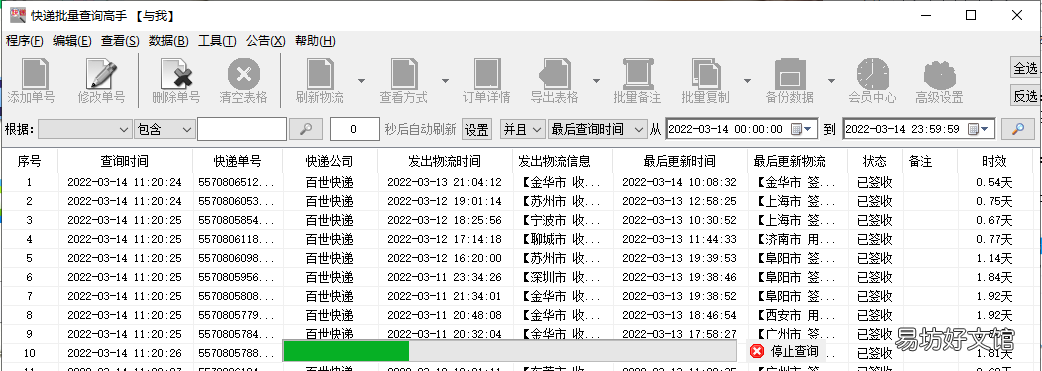
Task: Sort by the 序号 column header
Action: click(x=29, y=161)
